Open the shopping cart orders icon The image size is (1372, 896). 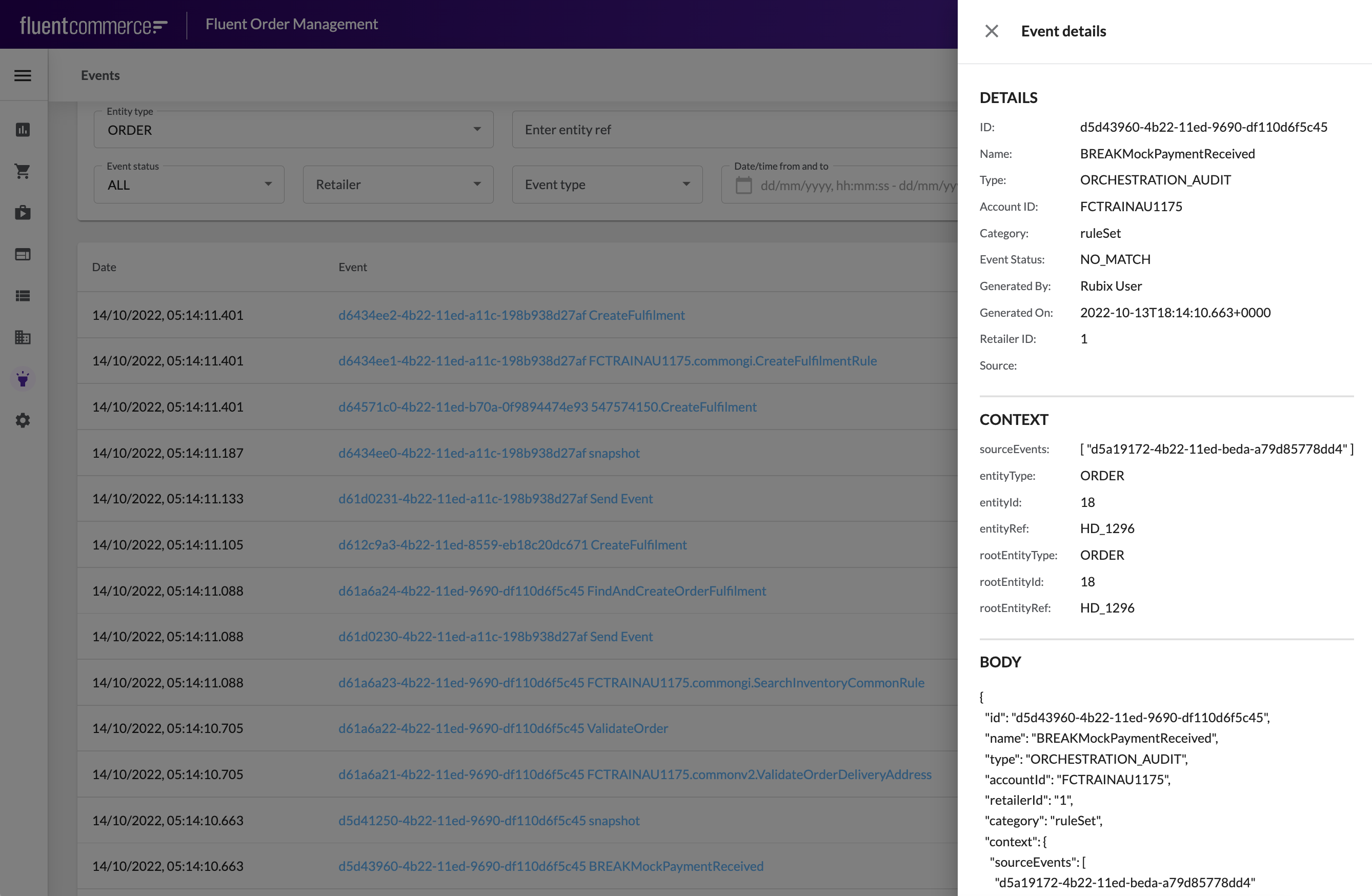tap(23, 171)
